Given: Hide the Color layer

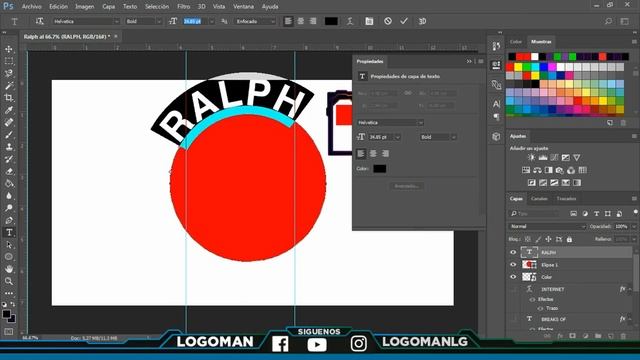Looking at the screenshot, I should (513, 277).
